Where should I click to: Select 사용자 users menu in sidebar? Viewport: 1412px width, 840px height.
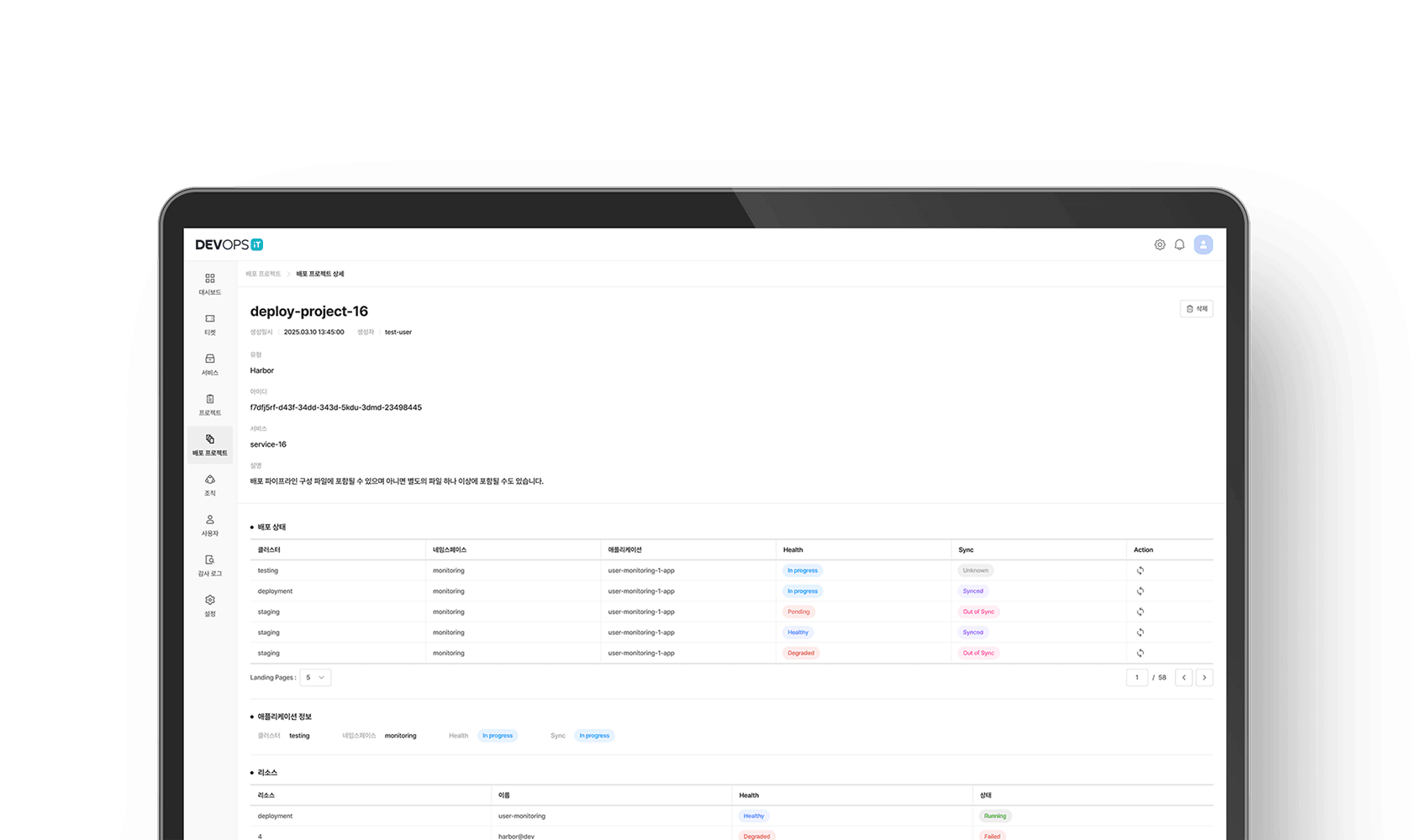pyautogui.click(x=210, y=525)
